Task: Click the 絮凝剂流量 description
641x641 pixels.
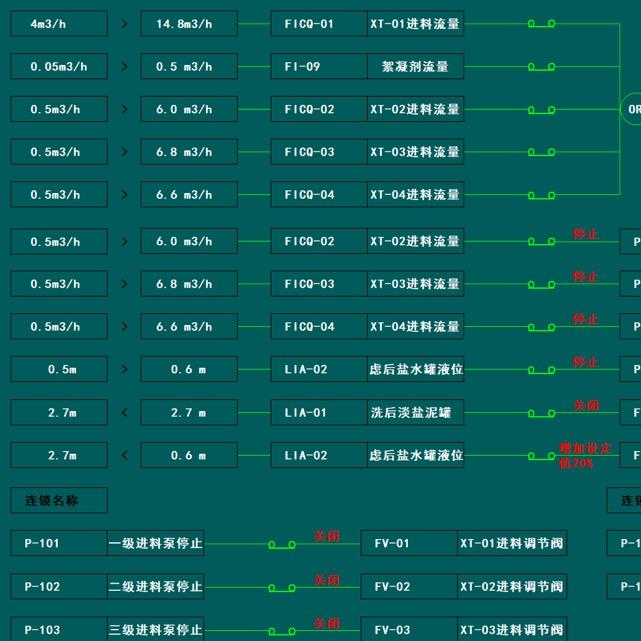Action: click(415, 66)
